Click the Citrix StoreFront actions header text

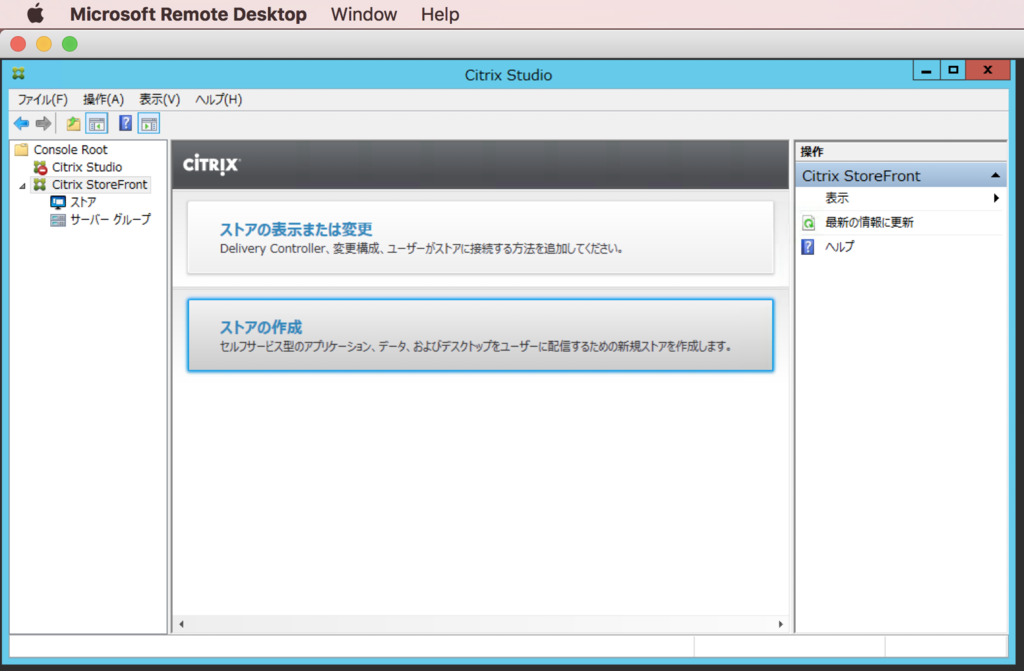coord(861,176)
